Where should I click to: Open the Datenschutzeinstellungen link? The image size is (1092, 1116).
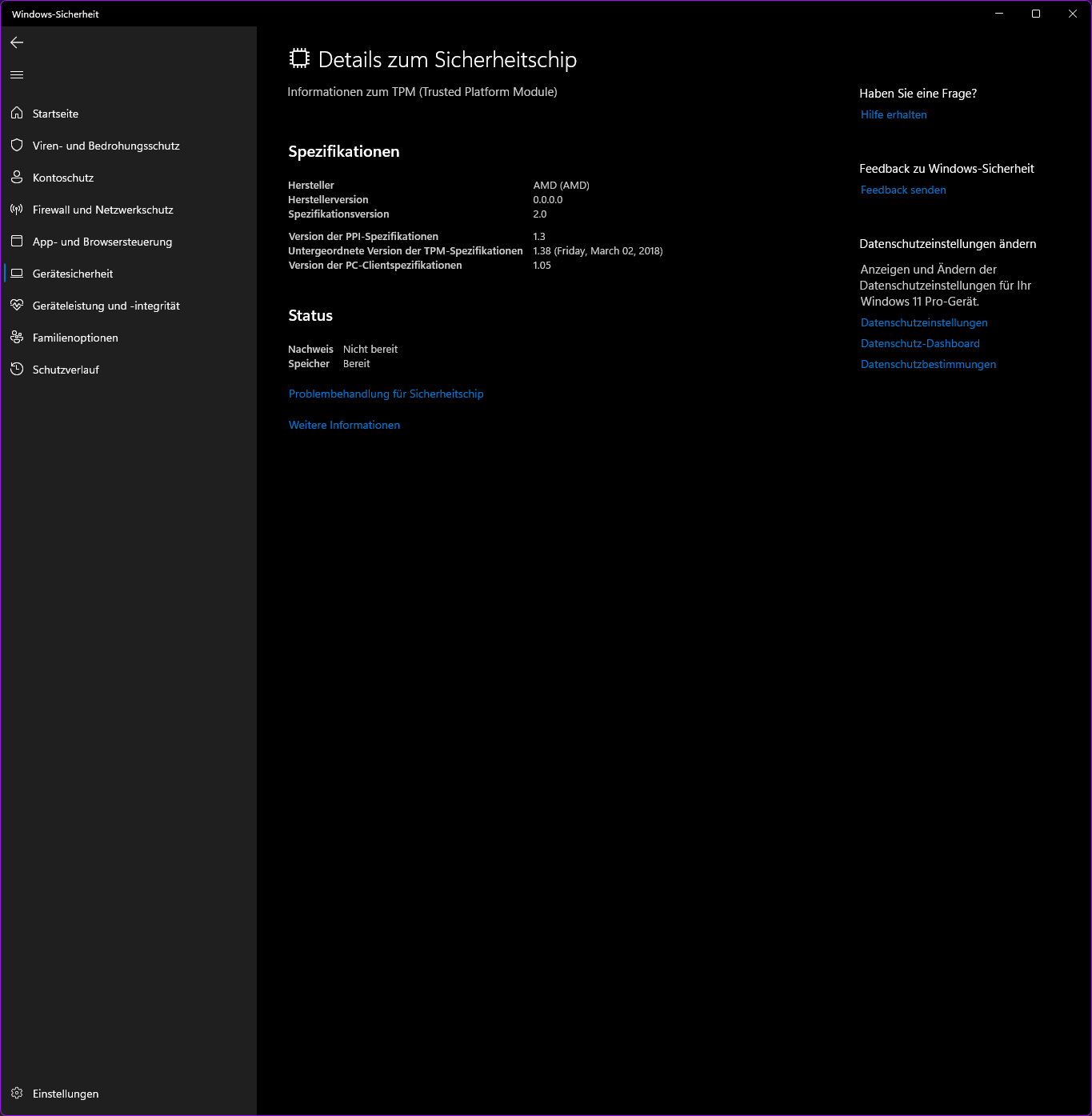point(924,322)
